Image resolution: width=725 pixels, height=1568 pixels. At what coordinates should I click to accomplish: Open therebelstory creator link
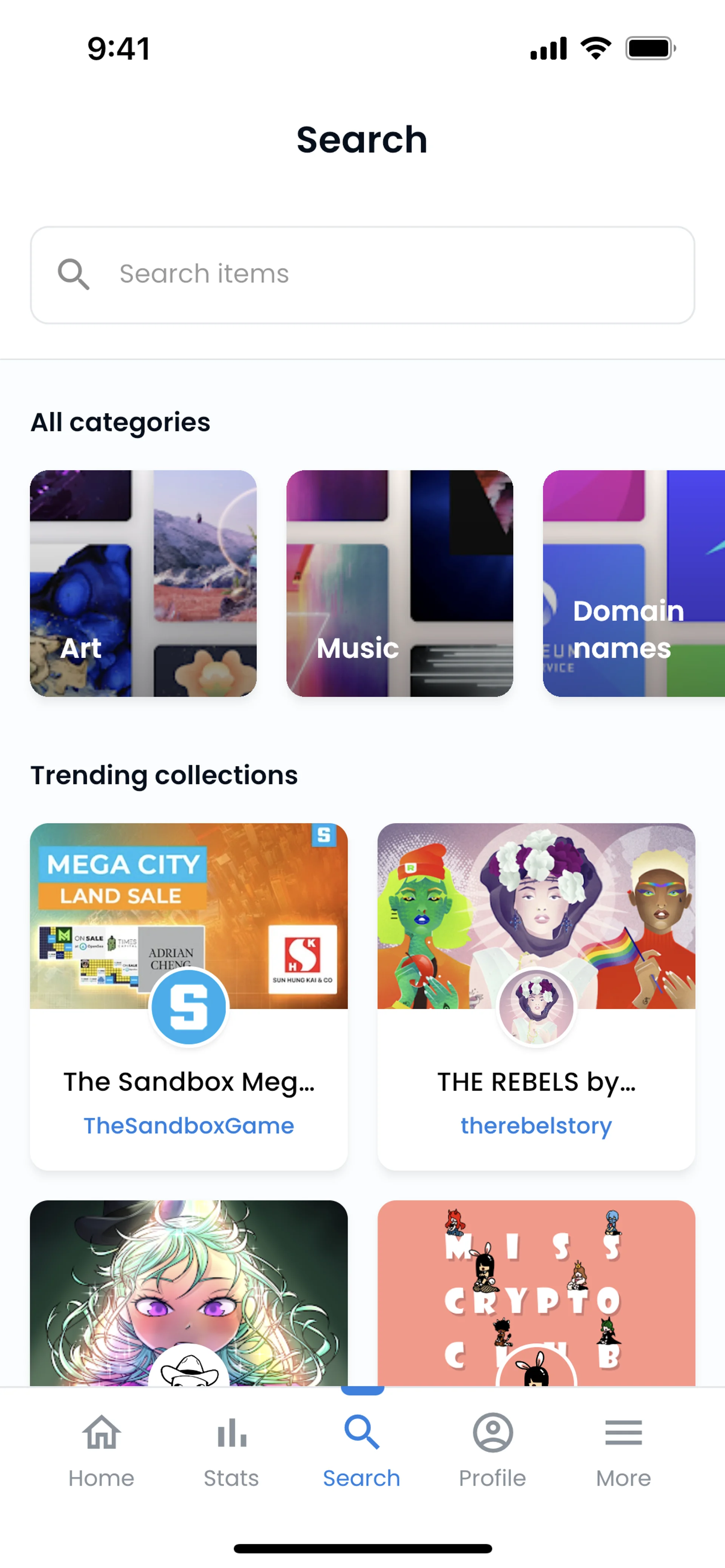tap(536, 1126)
